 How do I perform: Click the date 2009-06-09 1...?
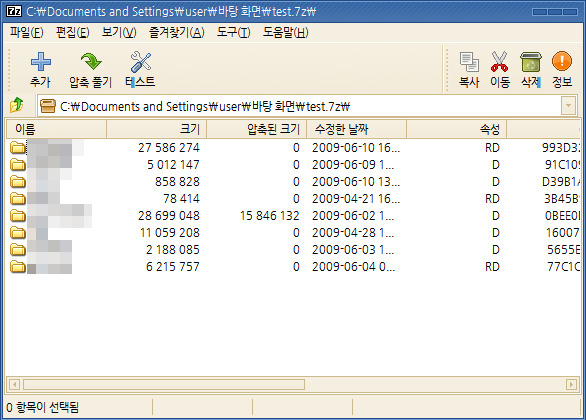[x=353, y=165]
